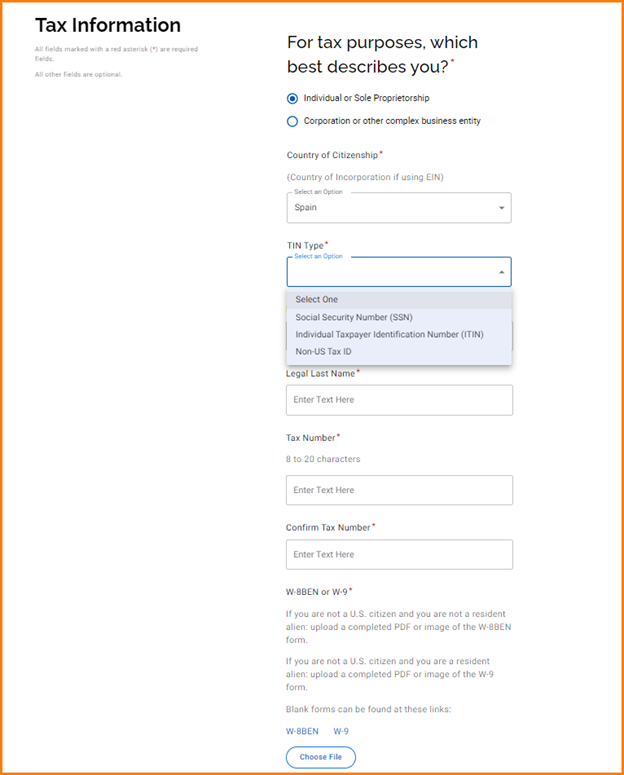Click the Tax Information page heading
624x775 pixels.
pyautogui.click(x=108, y=26)
